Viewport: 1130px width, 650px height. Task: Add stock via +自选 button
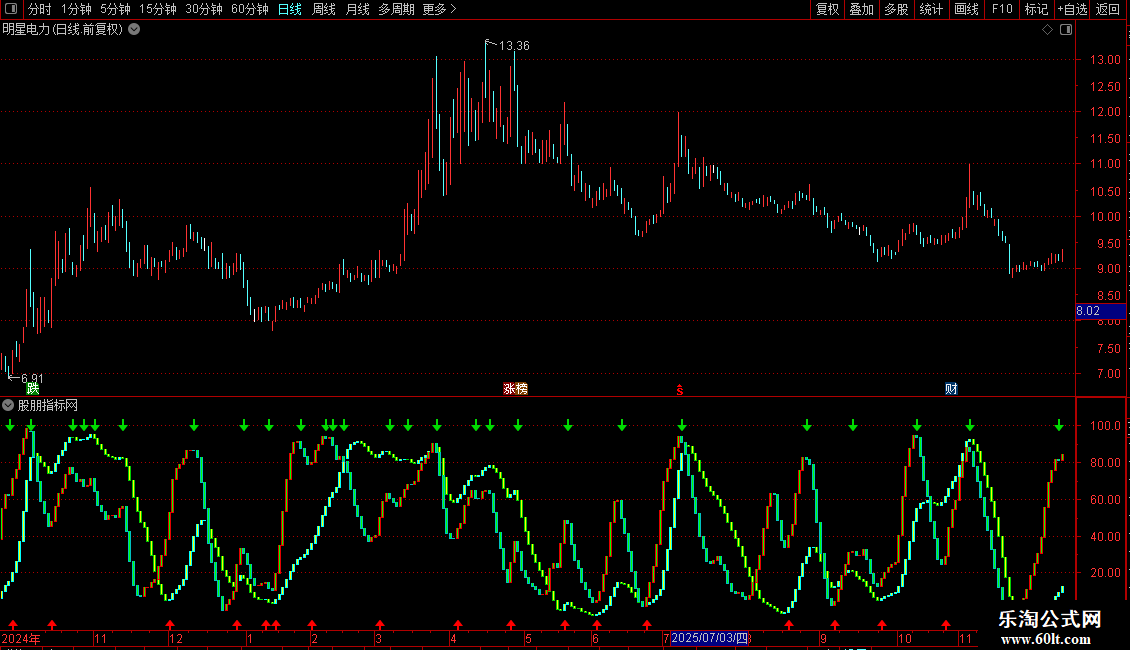point(1072,9)
